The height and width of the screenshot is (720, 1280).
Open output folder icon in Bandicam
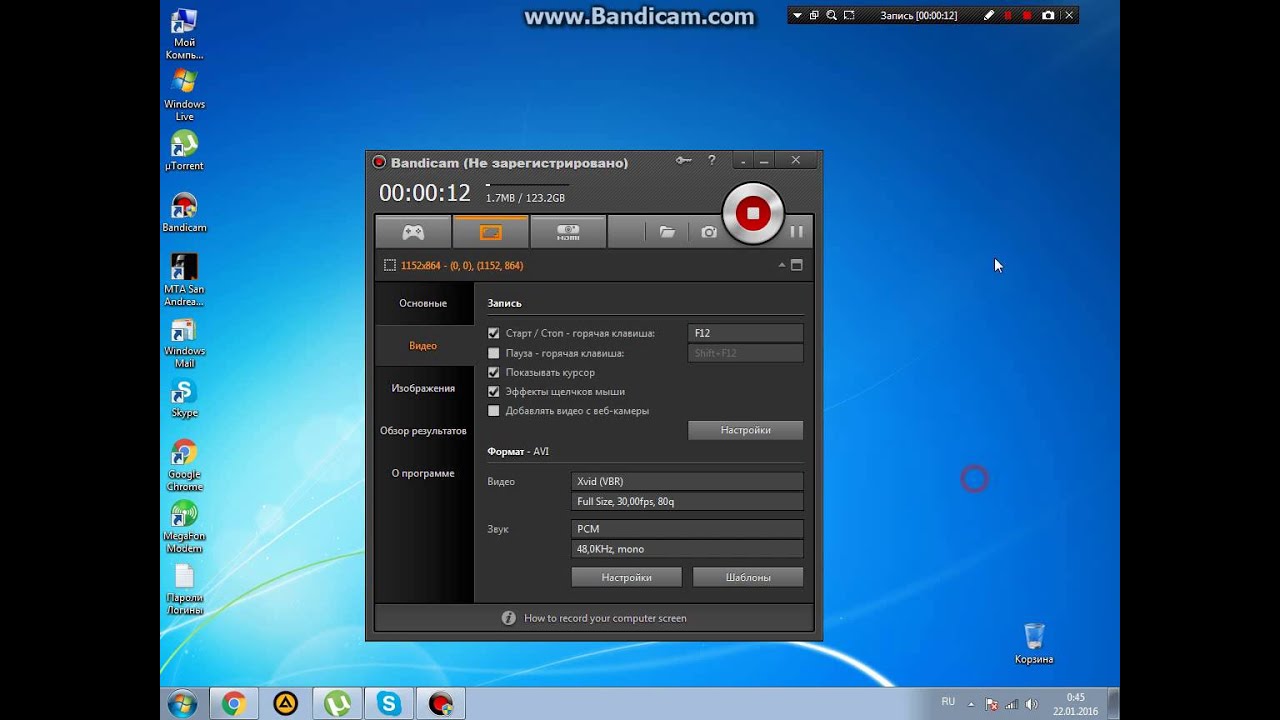[667, 232]
